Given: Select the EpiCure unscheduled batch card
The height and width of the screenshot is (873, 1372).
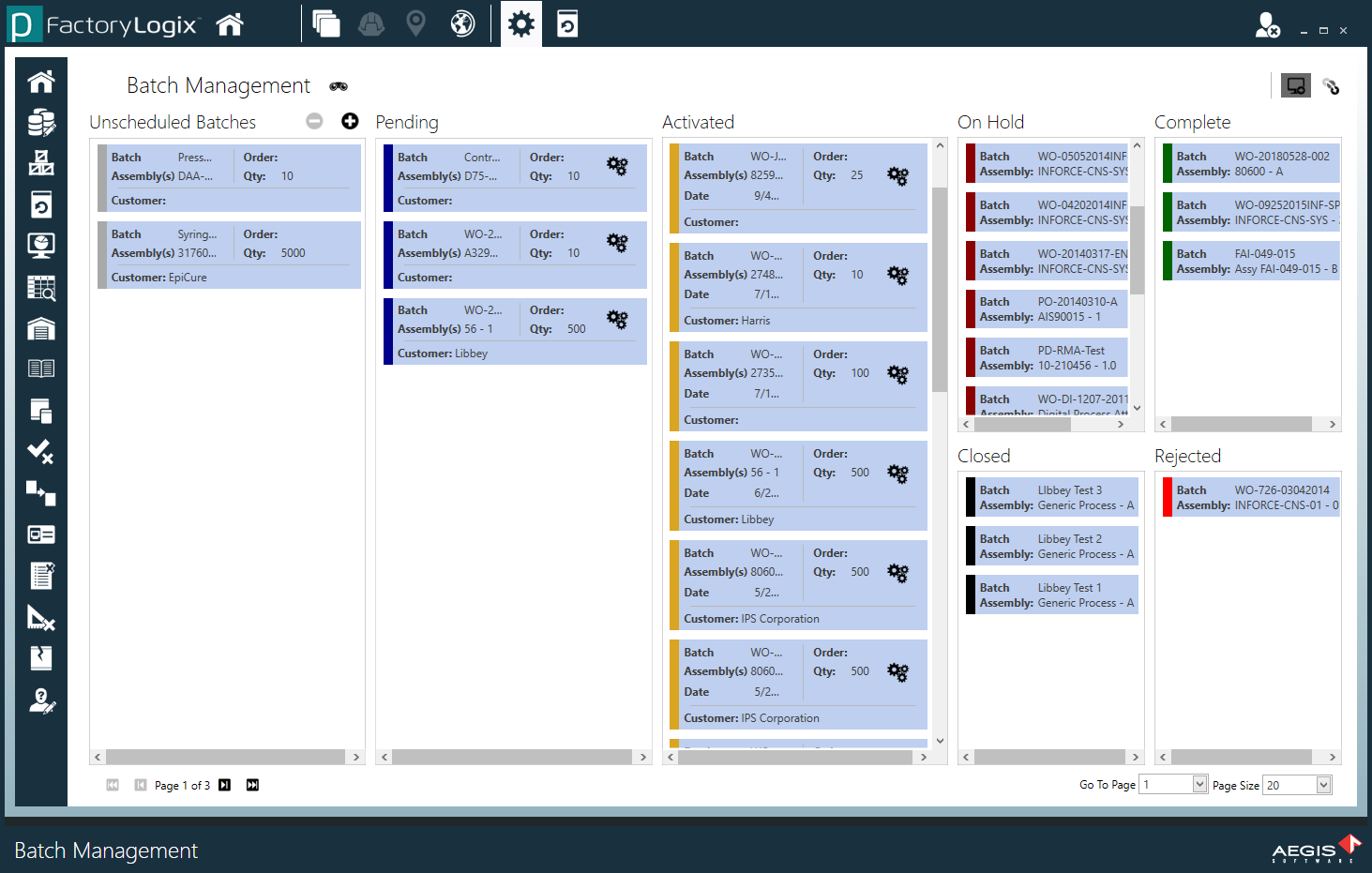Looking at the screenshot, I should pyautogui.click(x=229, y=255).
